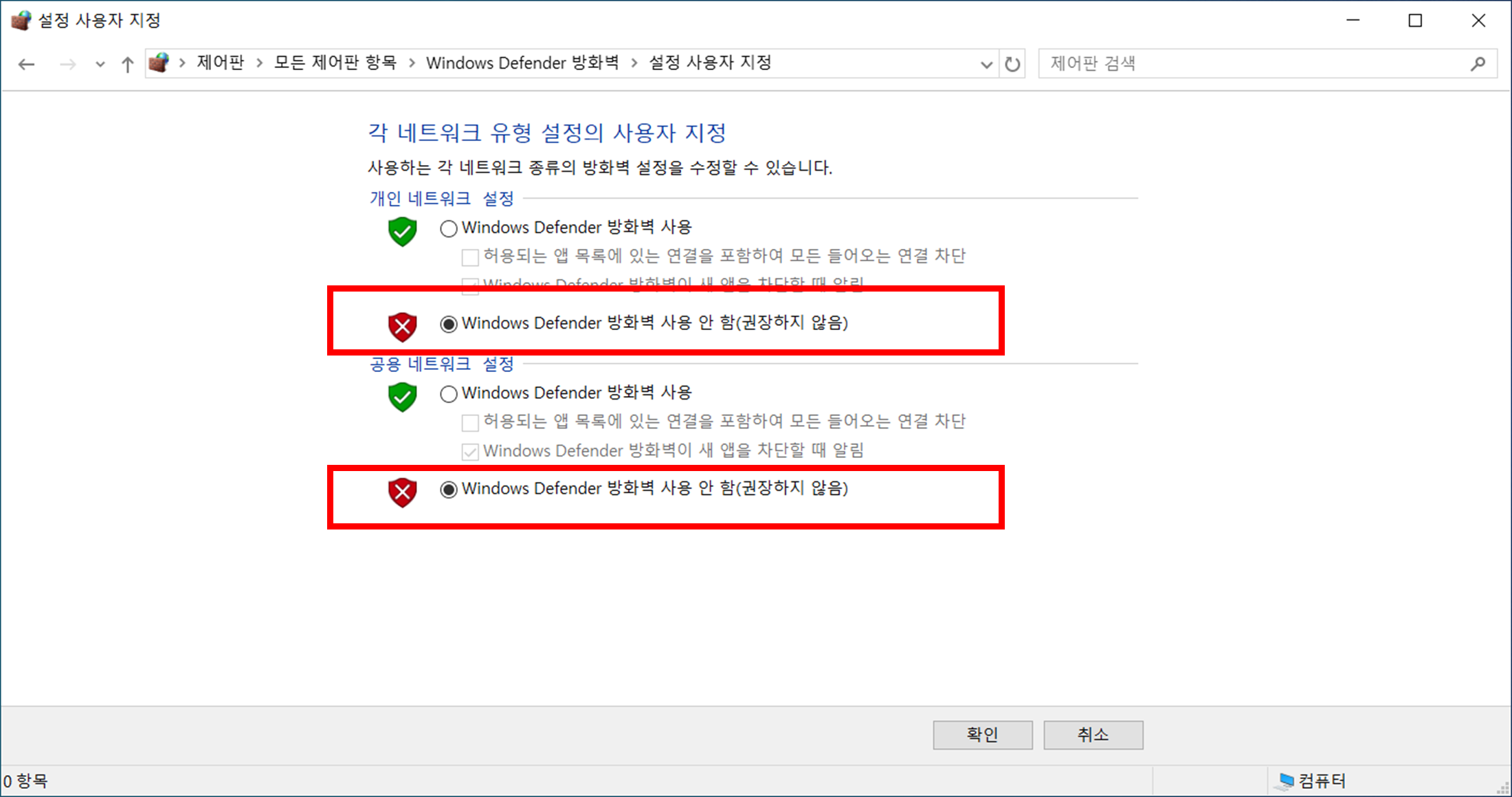Image resolution: width=1512 pixels, height=797 pixels.
Task: Click the firewall icon in address bar
Action: [159, 63]
